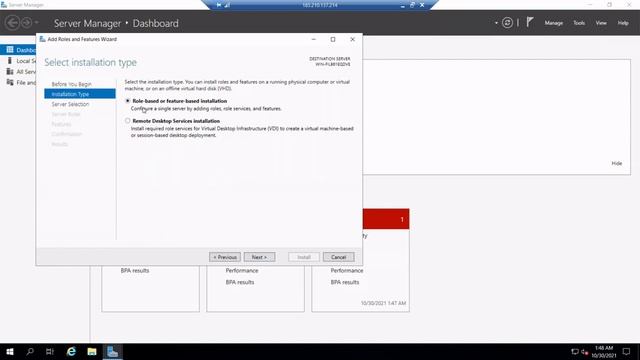Open the View menu

[601, 23]
